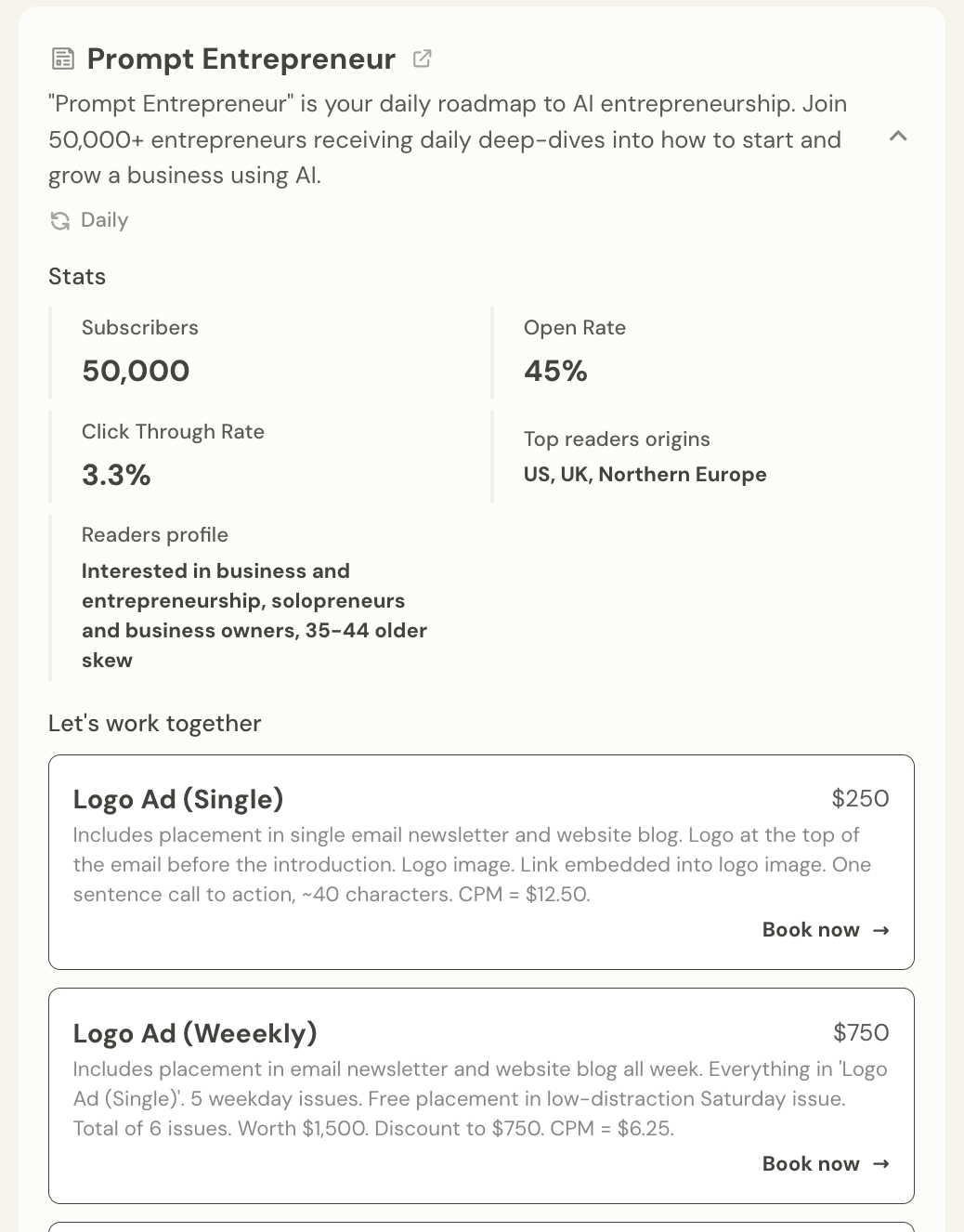The image size is (964, 1232).
Task: Click the Subscribers 50,000 stat
Action: click(x=136, y=371)
